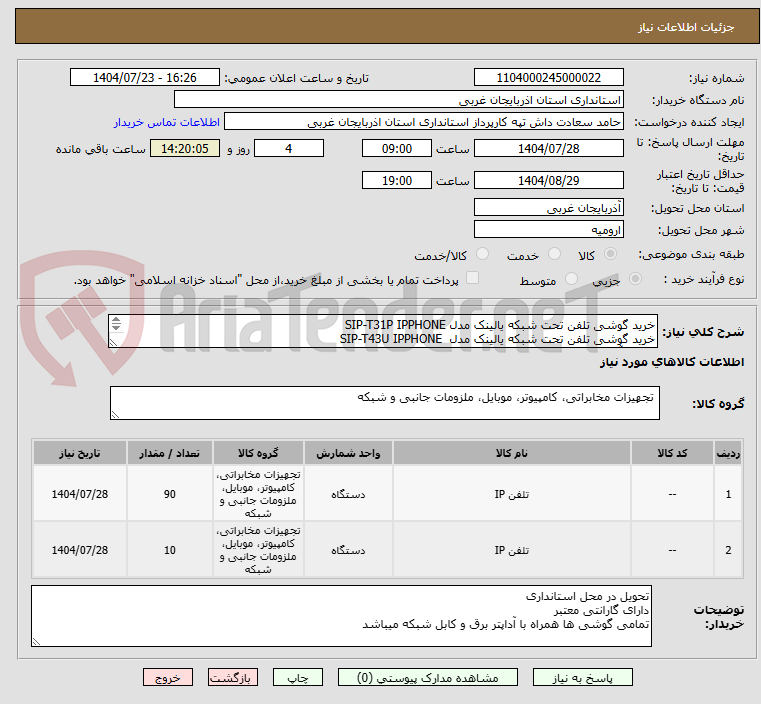Image resolution: width=761 pixels, height=704 pixels.
Task: Click the deadline time 09:00 field
Action: click(x=397, y=148)
